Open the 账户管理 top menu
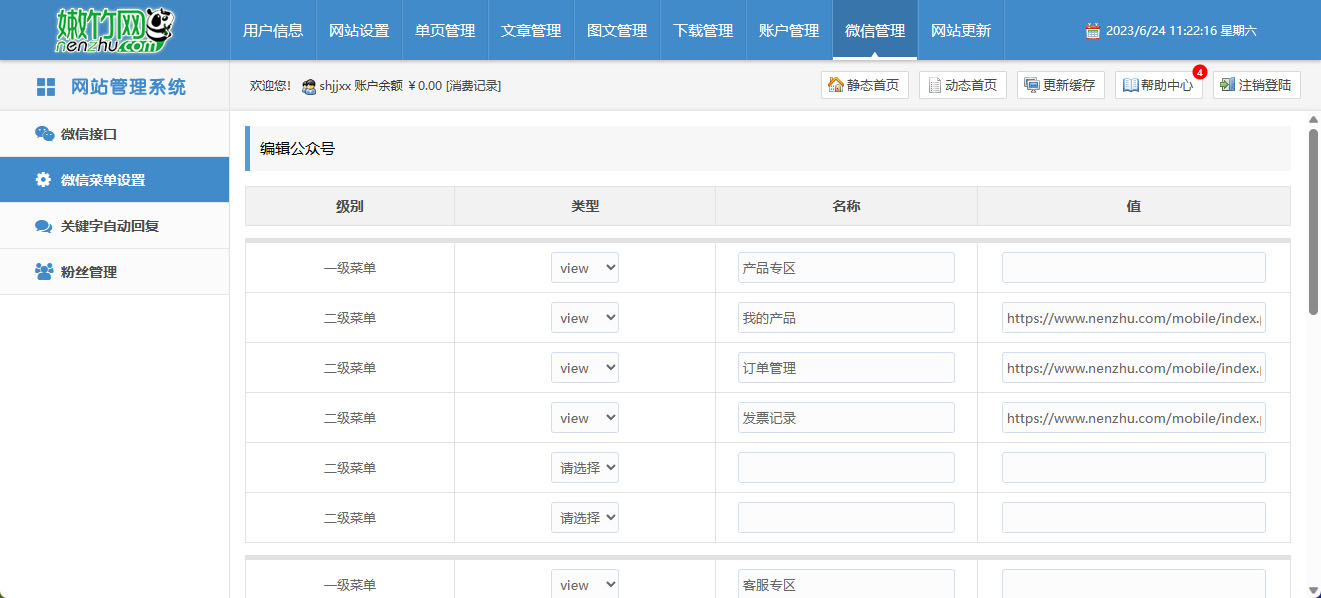This screenshot has width=1321, height=598. (x=789, y=31)
